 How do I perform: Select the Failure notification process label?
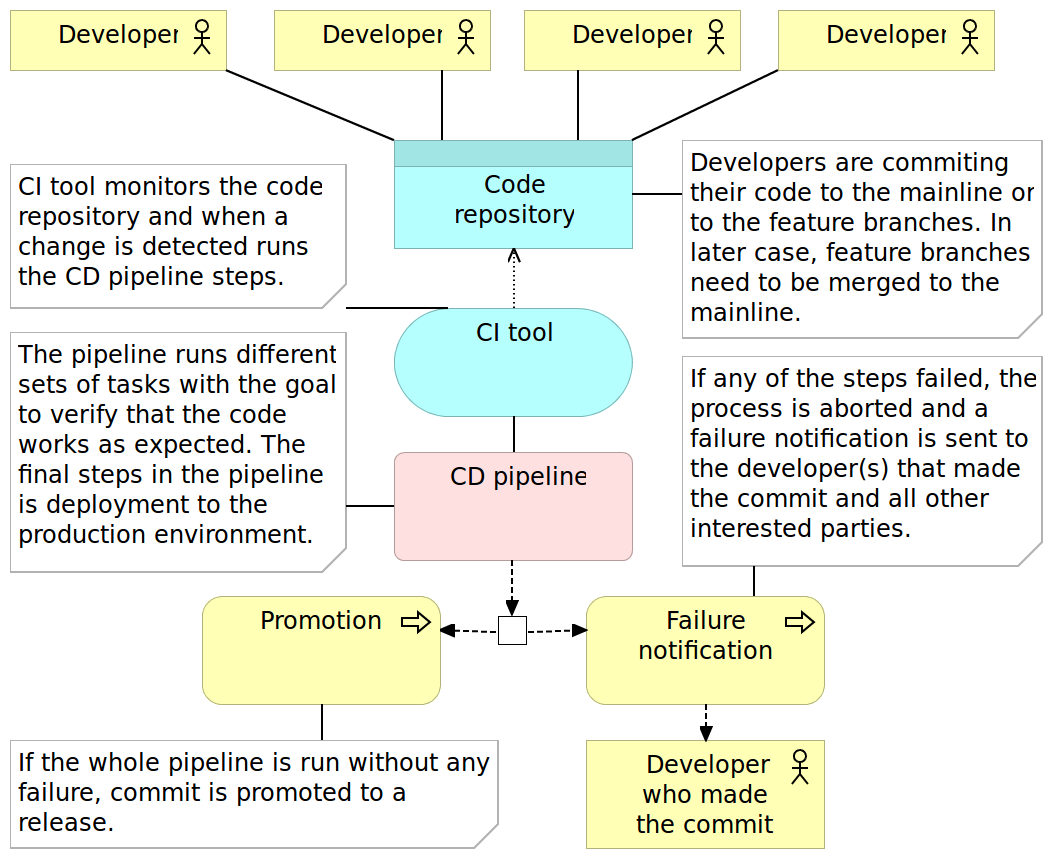[x=705, y=635]
